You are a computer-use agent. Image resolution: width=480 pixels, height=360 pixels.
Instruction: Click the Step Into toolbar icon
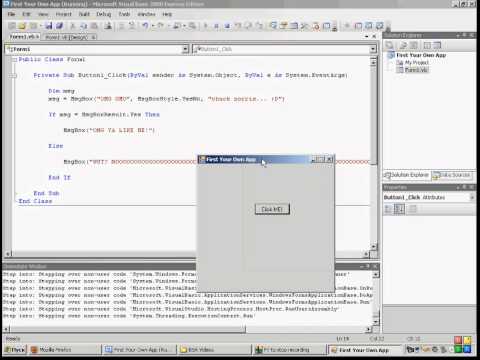pos(238,26)
